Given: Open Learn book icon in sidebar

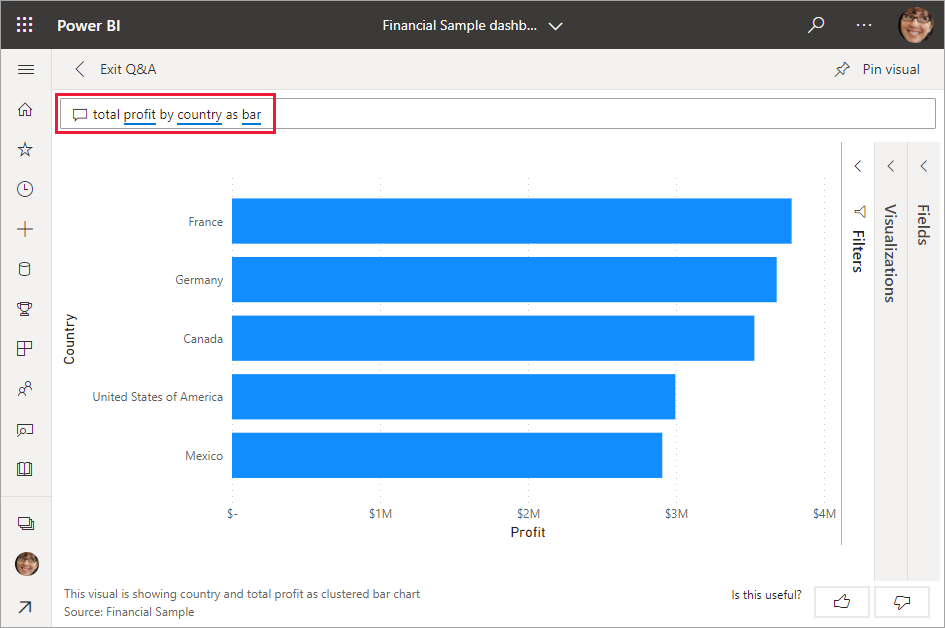Looking at the screenshot, I should (x=26, y=469).
